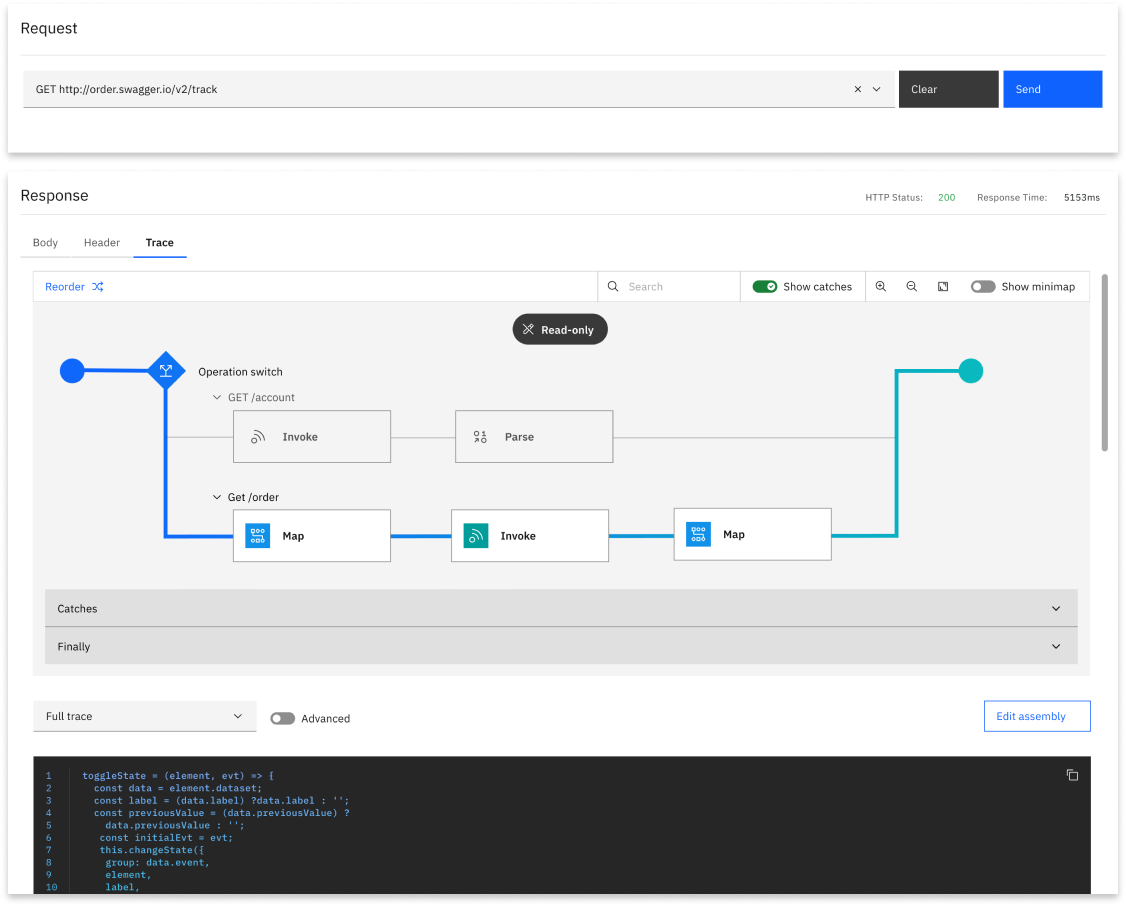Open the request URL dropdown chevron
Viewport: 1126px width, 906px height.
(876, 89)
